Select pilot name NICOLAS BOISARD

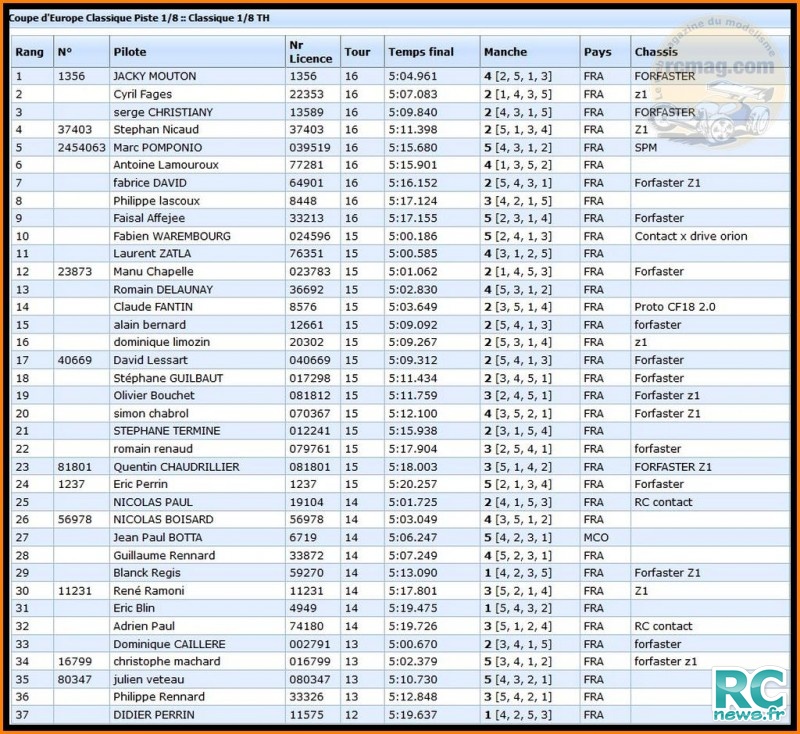163,520
